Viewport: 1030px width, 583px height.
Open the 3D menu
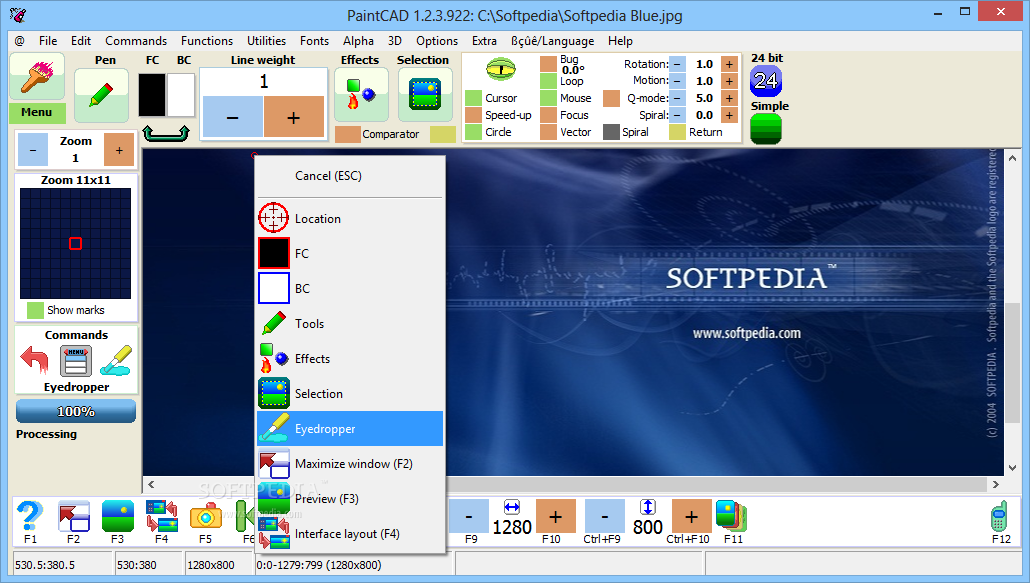pos(395,41)
